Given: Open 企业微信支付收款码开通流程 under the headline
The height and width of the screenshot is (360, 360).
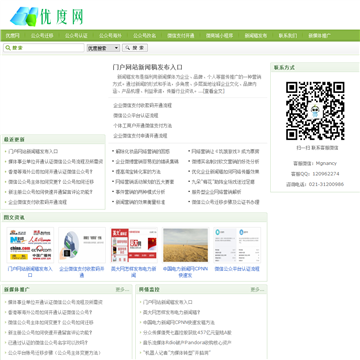Looking at the screenshot, I should coord(143,105).
